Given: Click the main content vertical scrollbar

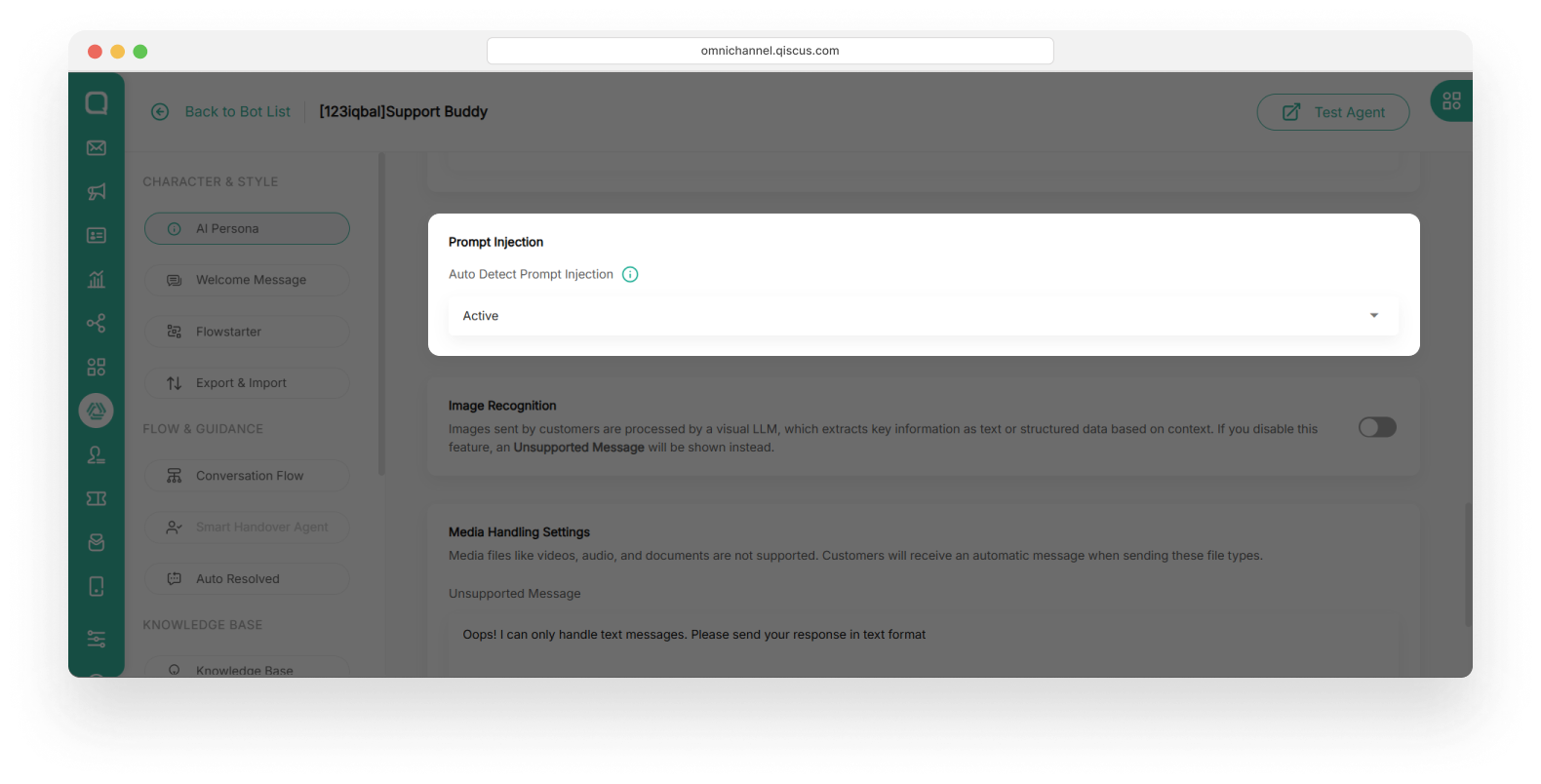Looking at the screenshot, I should [1468, 565].
